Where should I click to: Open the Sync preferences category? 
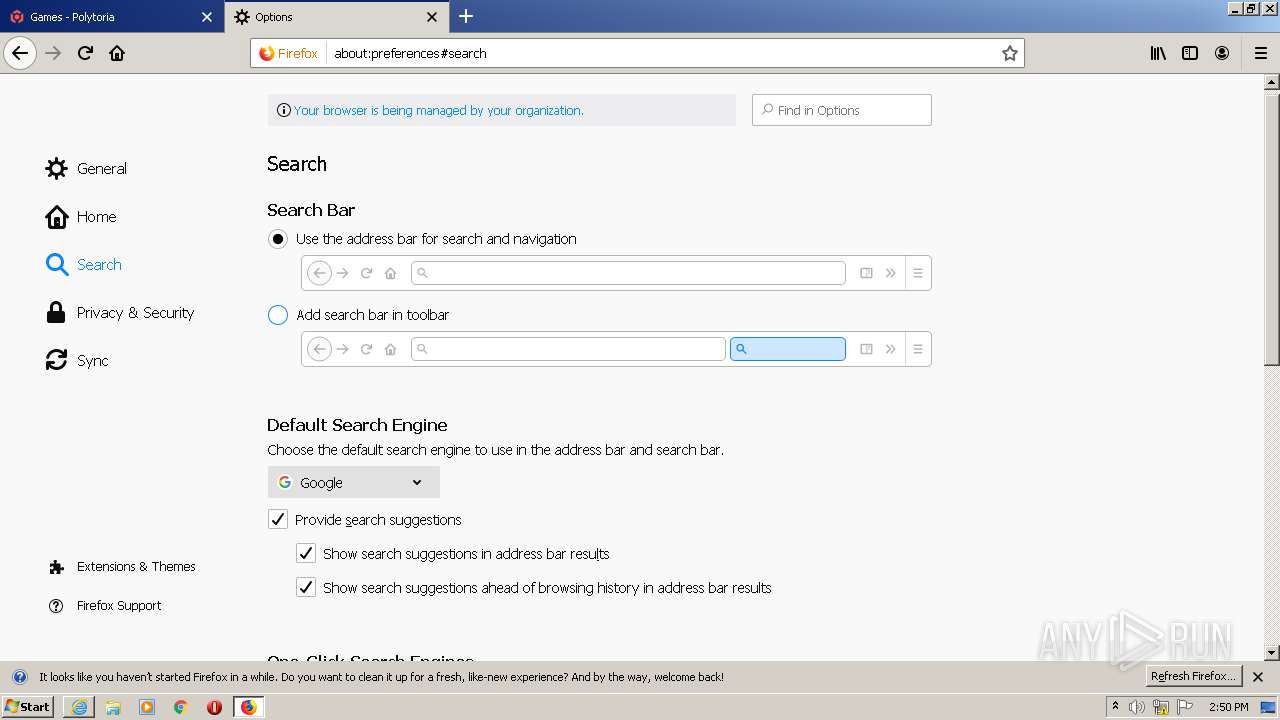(x=77, y=360)
